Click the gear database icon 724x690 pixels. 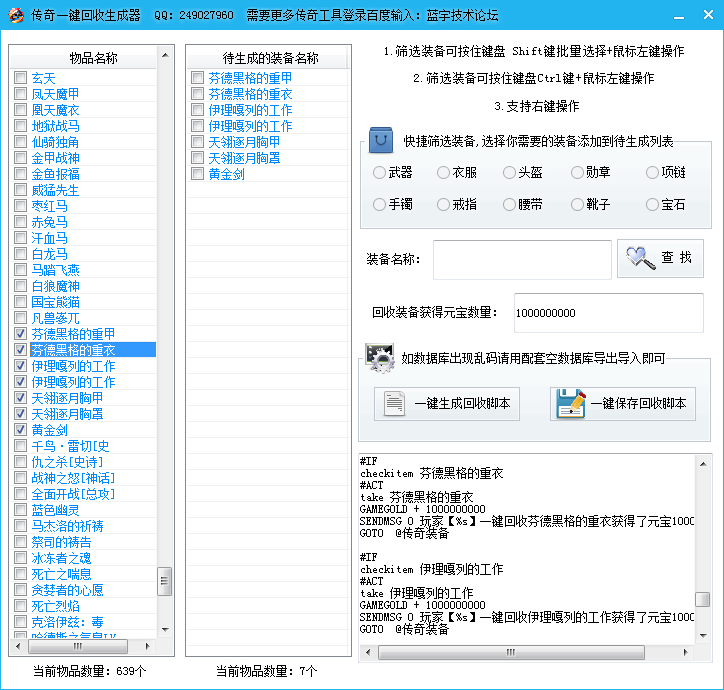click(380, 357)
